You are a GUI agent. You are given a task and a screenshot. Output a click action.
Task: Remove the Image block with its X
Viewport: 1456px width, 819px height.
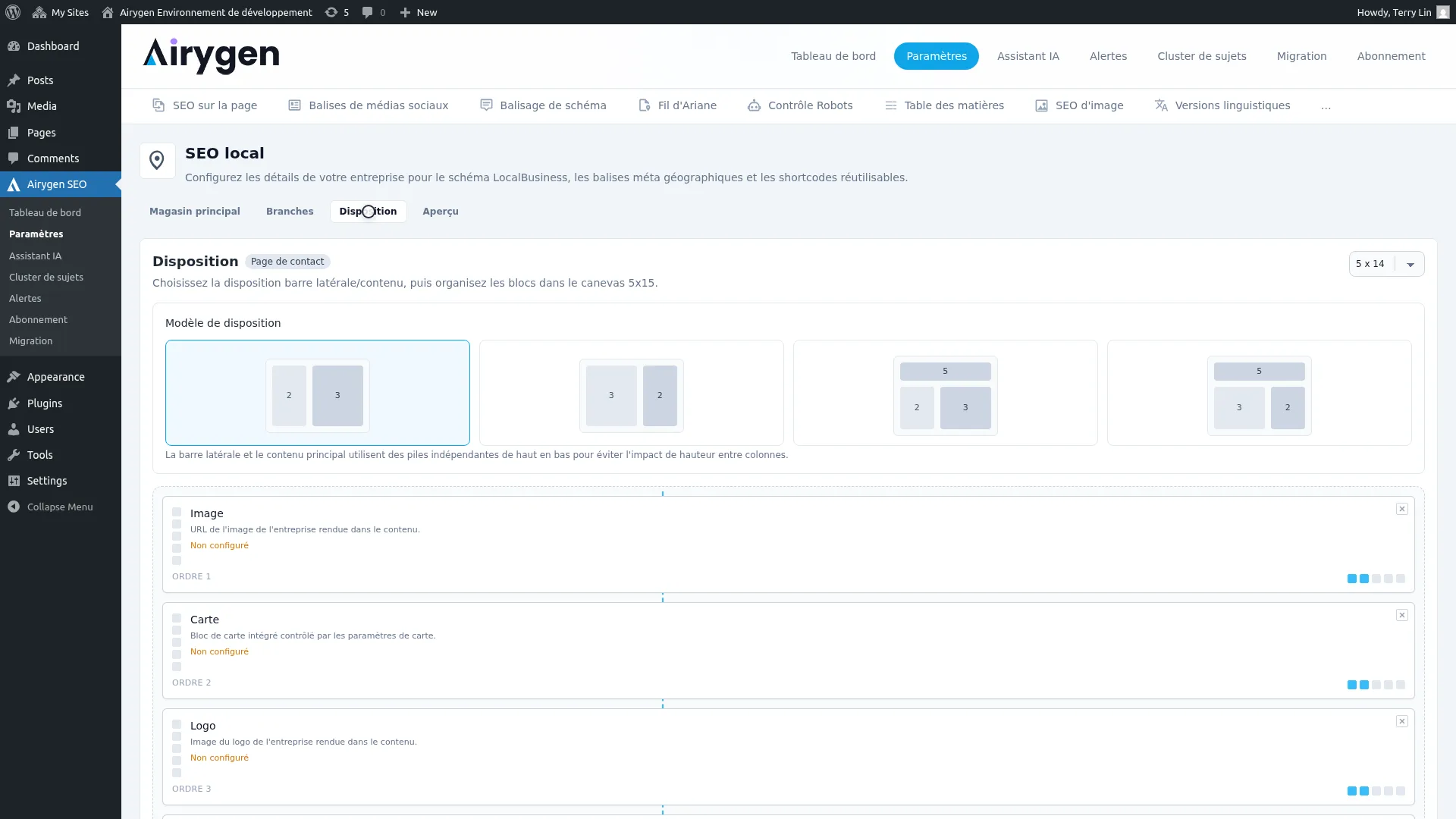pos(1402,509)
